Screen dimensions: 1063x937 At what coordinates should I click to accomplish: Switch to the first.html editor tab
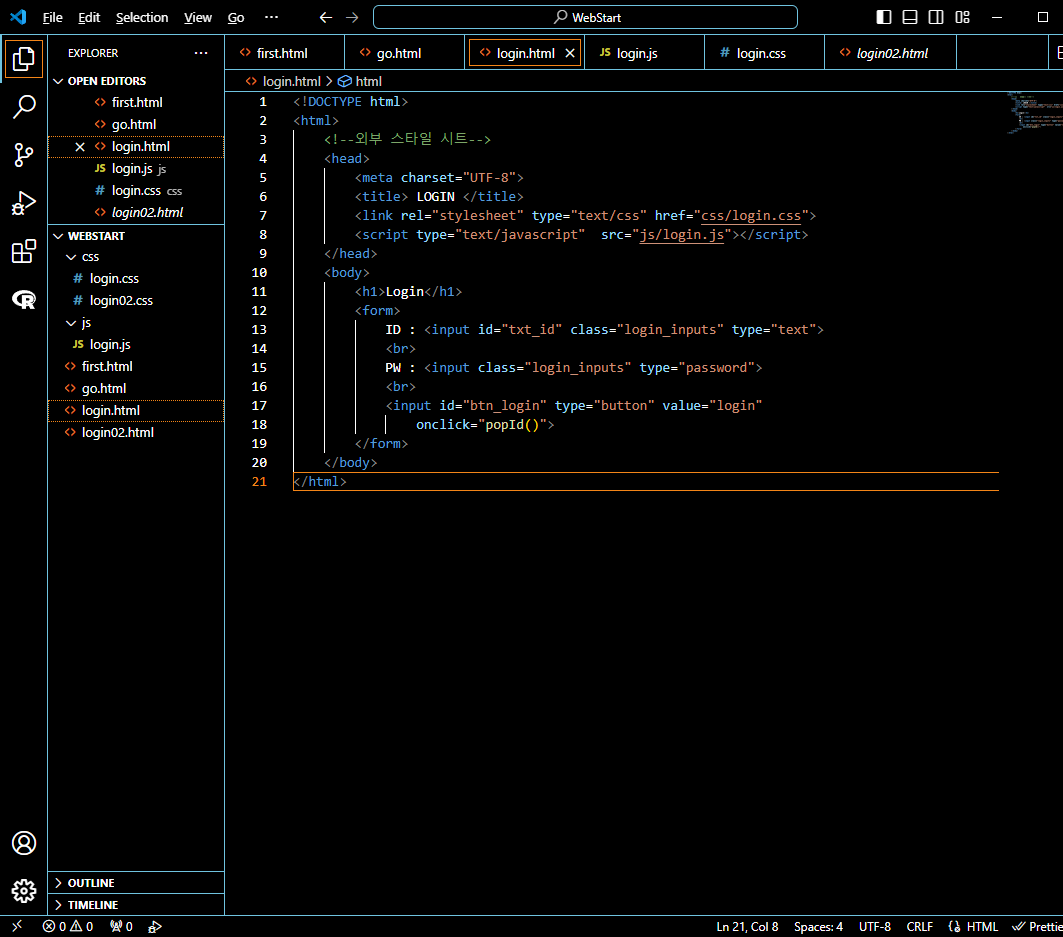point(285,53)
